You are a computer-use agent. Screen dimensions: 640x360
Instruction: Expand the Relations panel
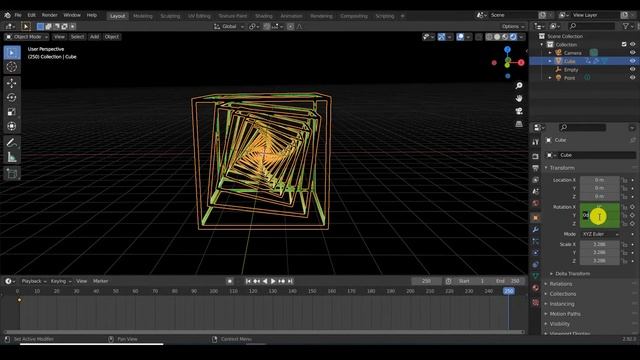click(560, 284)
